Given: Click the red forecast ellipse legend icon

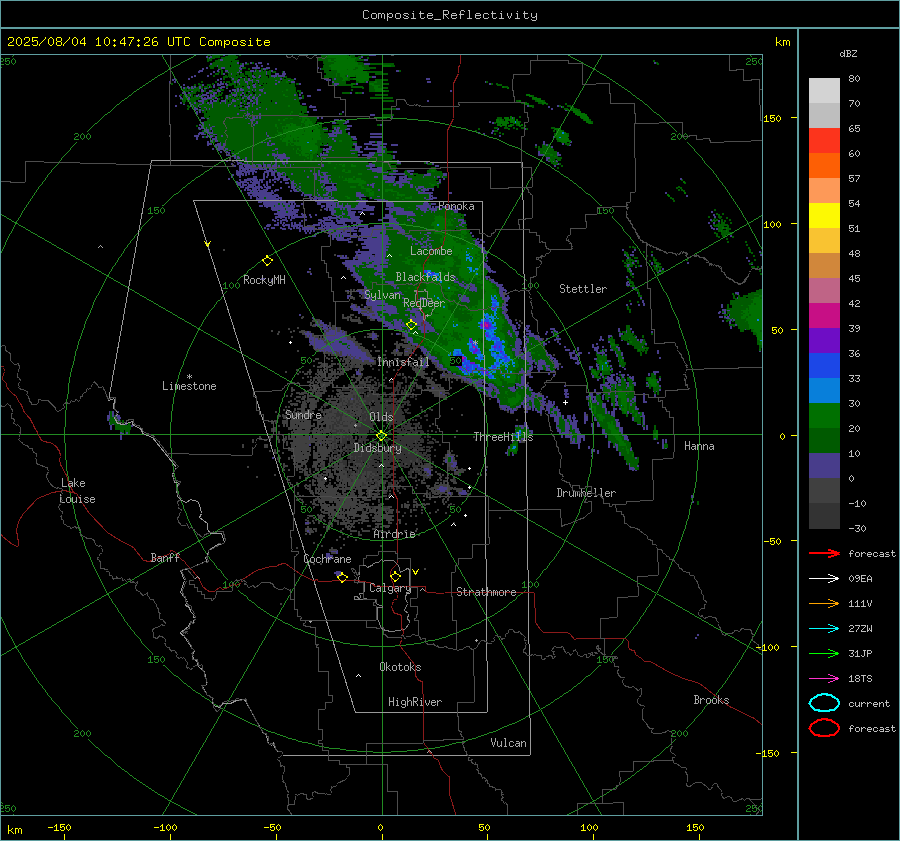Looking at the screenshot, I should 824,728.
